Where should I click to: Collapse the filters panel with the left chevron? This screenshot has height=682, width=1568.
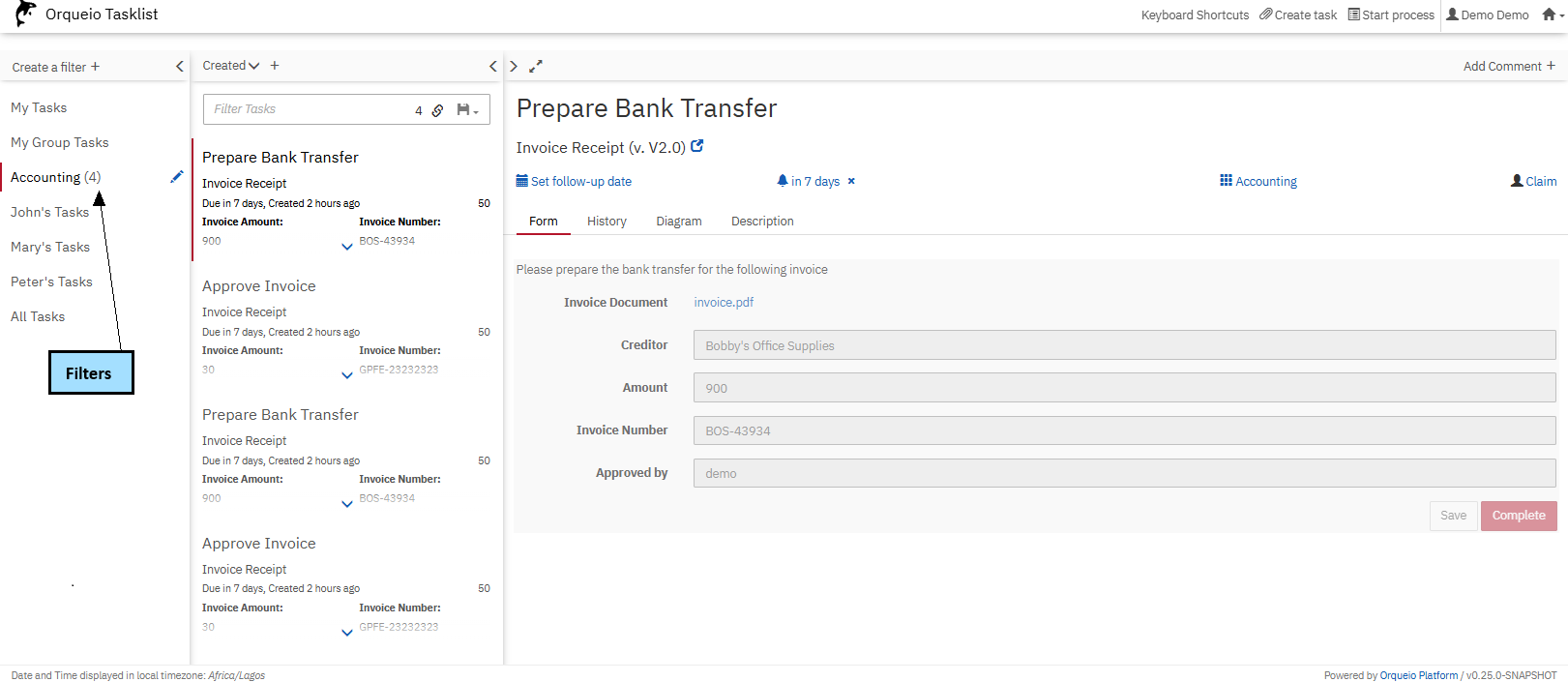(x=179, y=67)
